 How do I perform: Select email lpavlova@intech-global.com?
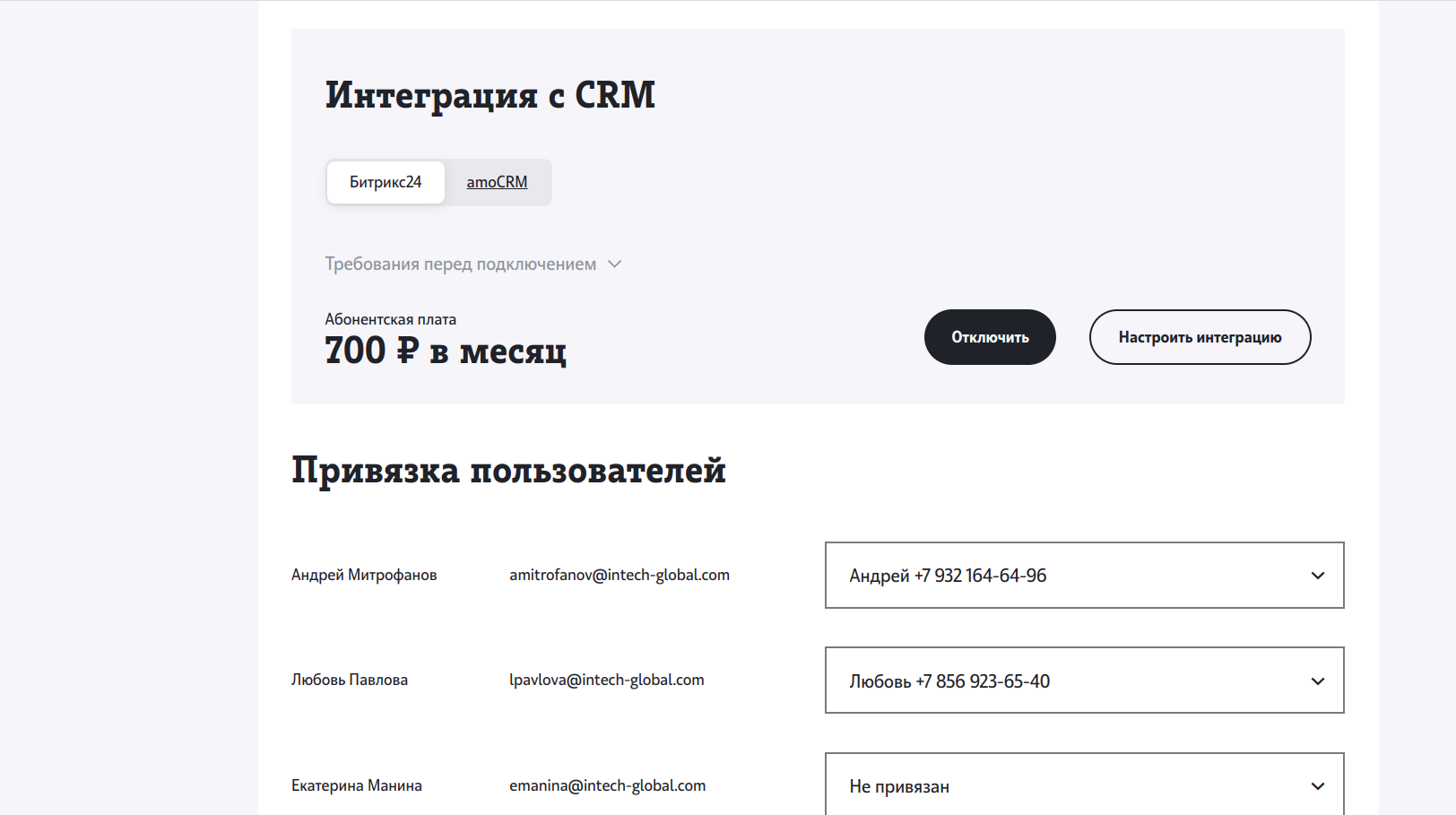click(607, 680)
